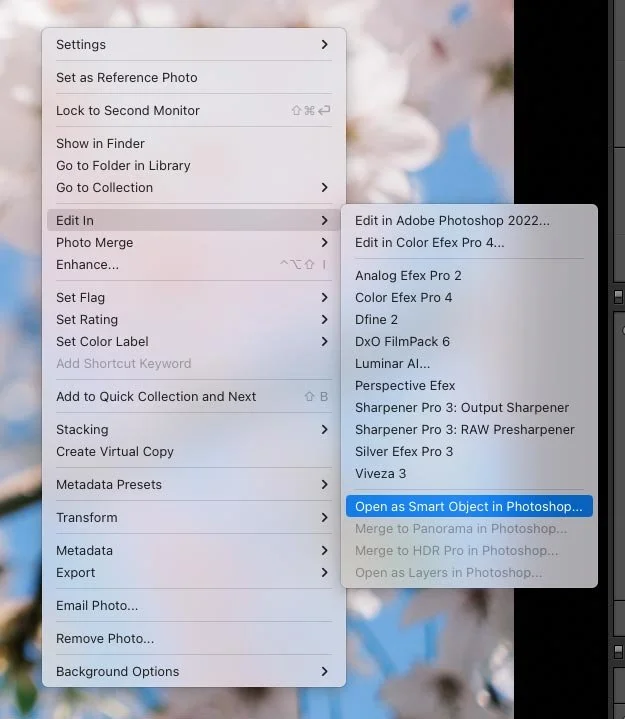Open Background Options submenu
The height and width of the screenshot is (719, 625).
coord(194,672)
